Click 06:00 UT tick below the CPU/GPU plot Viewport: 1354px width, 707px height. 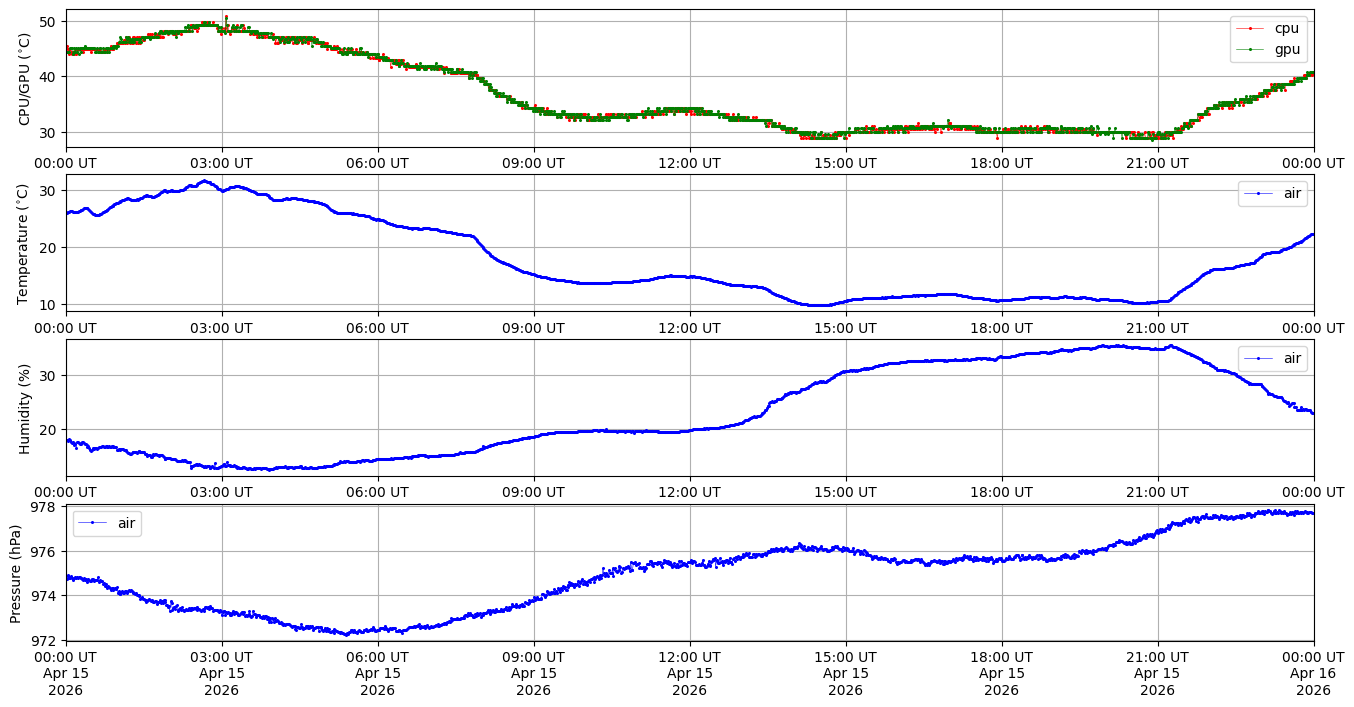coord(377,163)
